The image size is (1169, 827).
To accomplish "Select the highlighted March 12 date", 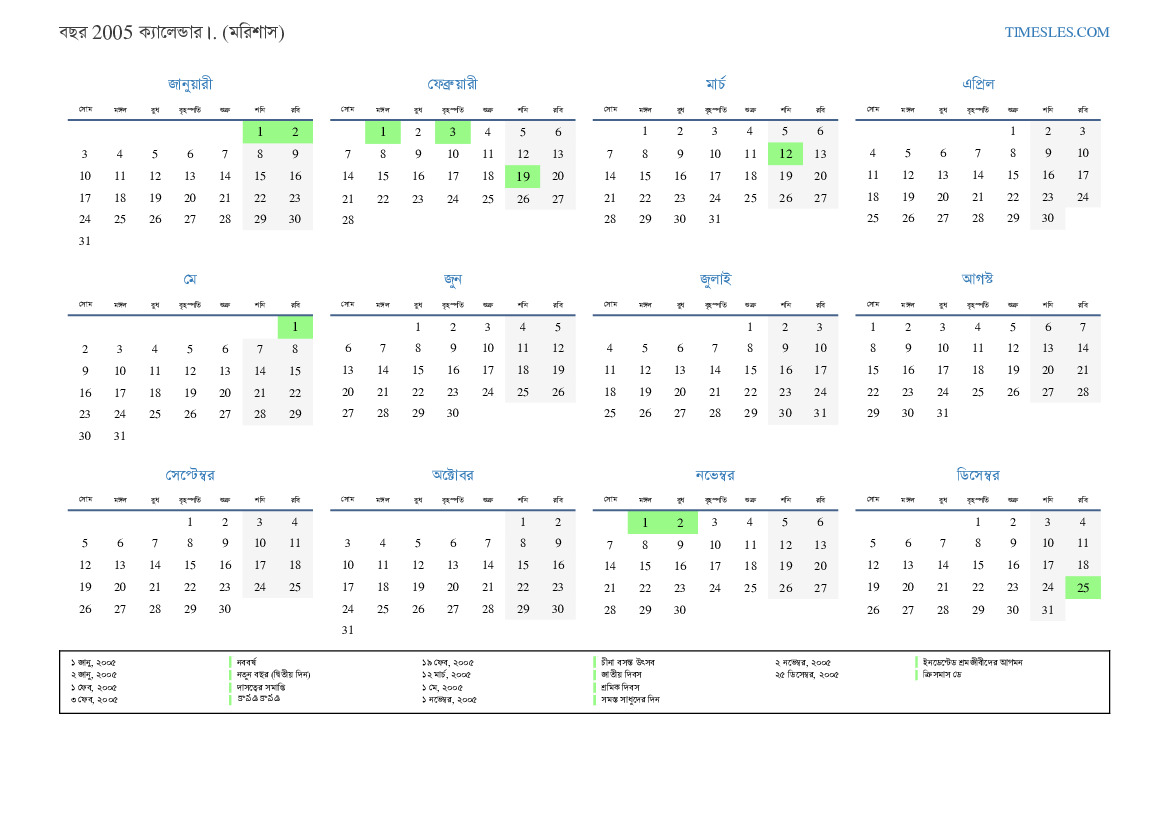I will (785, 153).
